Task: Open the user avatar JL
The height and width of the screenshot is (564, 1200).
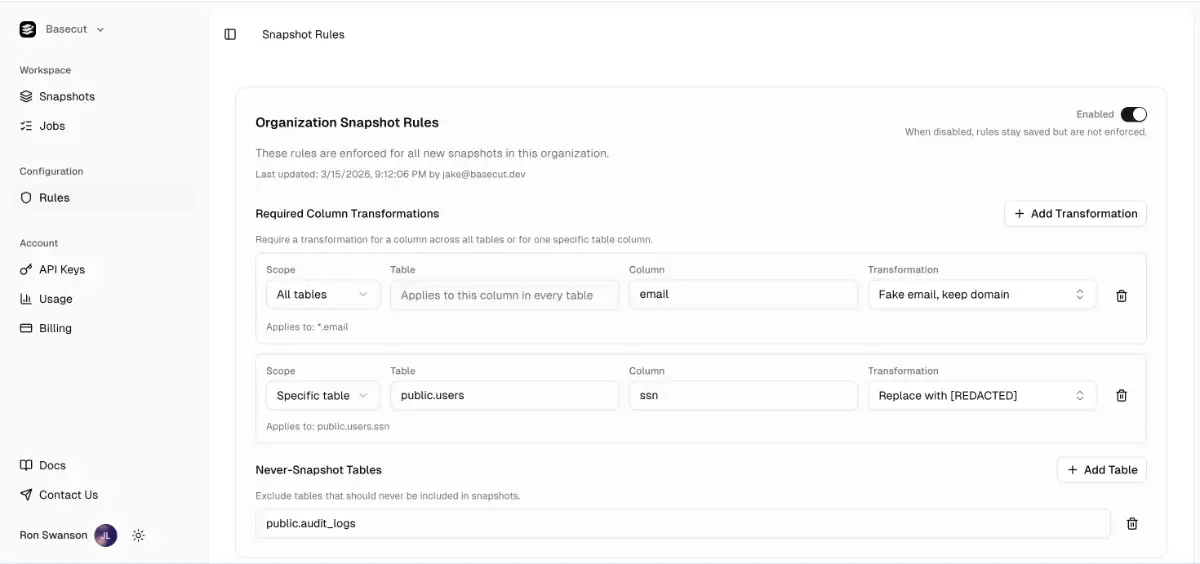Action: 106,536
